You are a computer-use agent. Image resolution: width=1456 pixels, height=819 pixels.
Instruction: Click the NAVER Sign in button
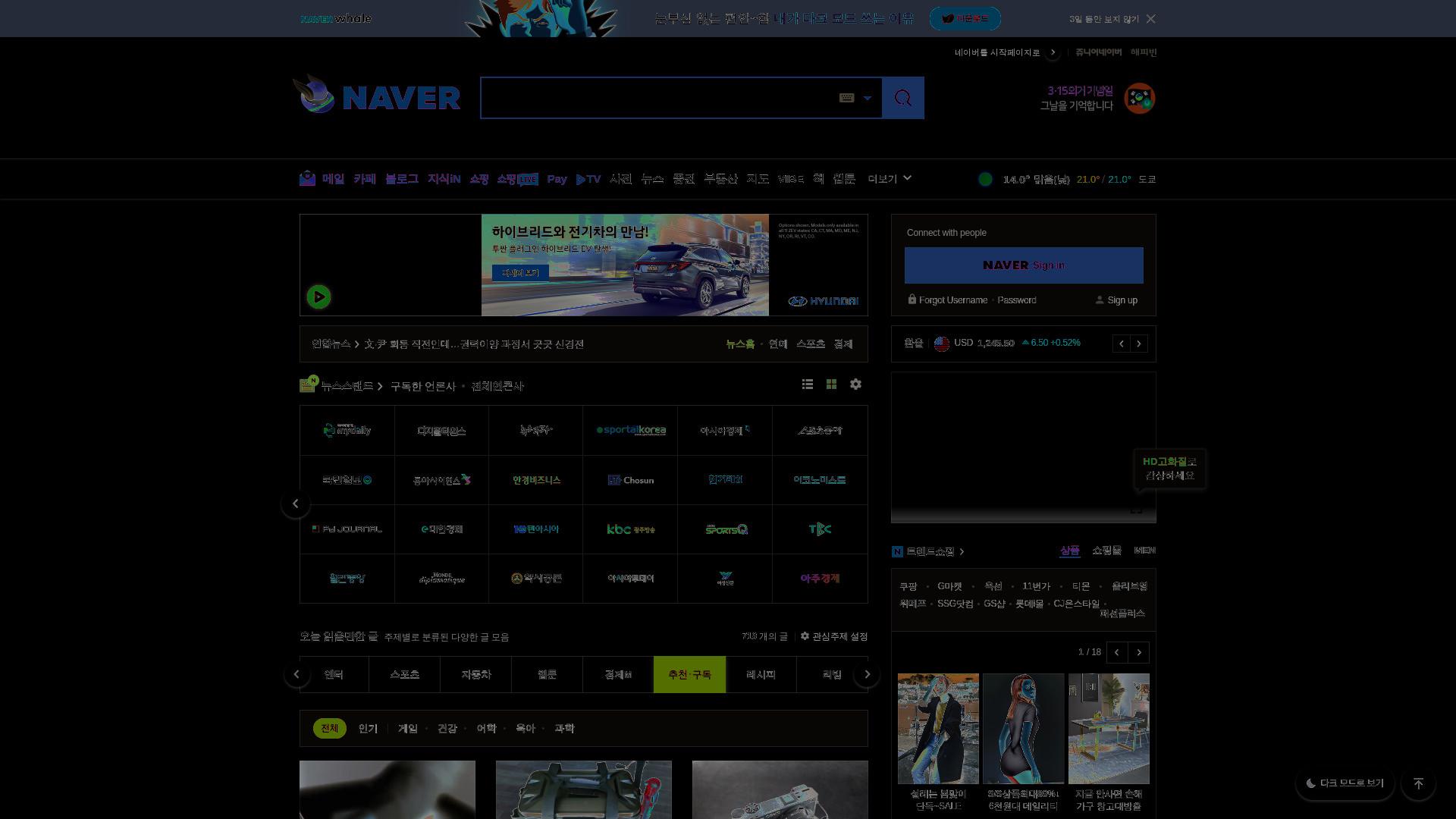tap(1024, 265)
